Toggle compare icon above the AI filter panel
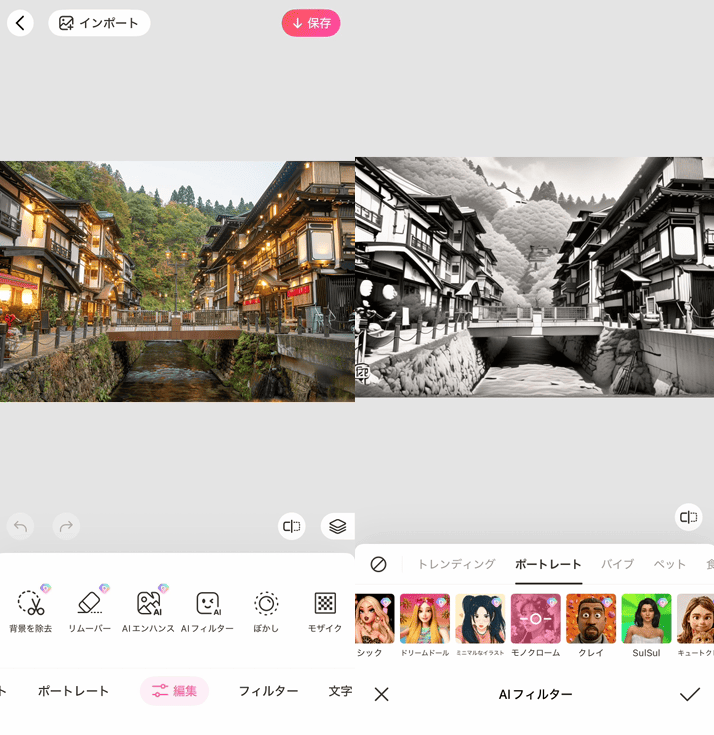714x735 pixels. pyautogui.click(x=688, y=517)
